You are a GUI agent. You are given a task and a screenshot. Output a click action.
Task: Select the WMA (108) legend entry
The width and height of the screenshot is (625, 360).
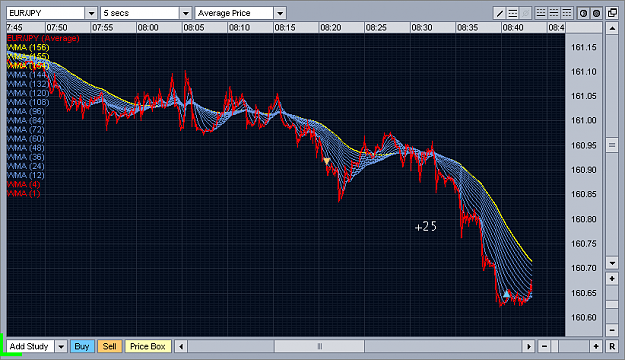point(28,102)
